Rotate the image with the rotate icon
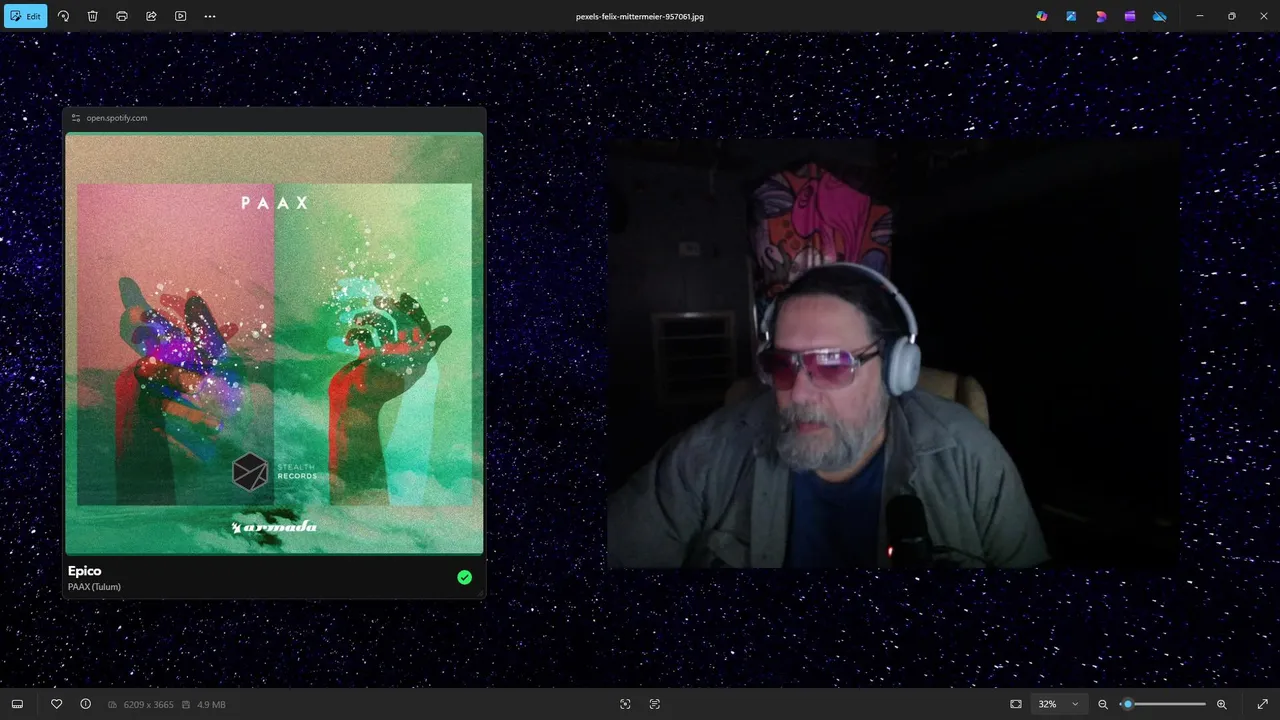 coord(63,16)
